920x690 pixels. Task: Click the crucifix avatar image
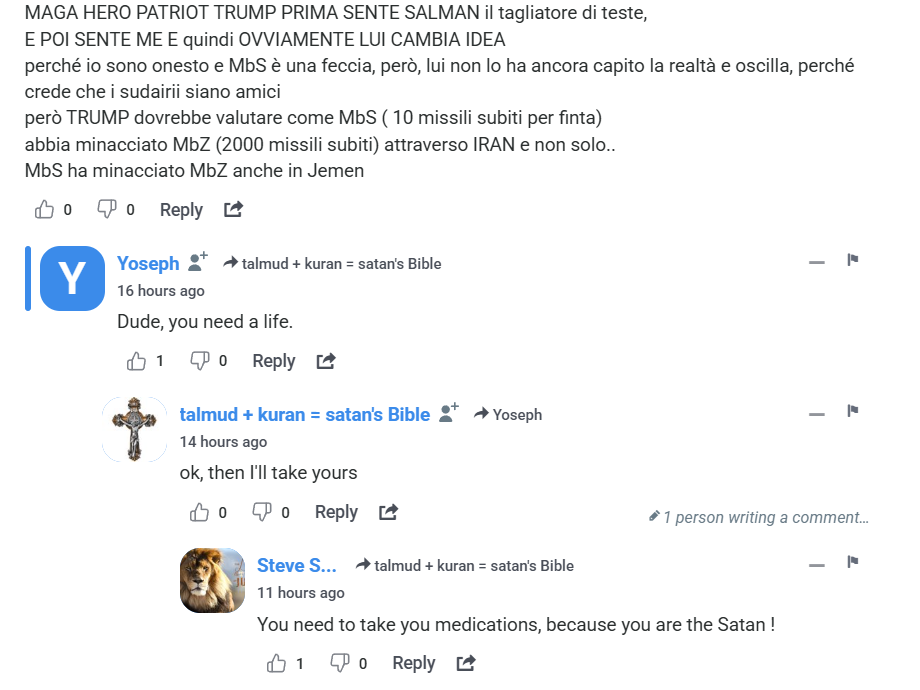point(135,429)
